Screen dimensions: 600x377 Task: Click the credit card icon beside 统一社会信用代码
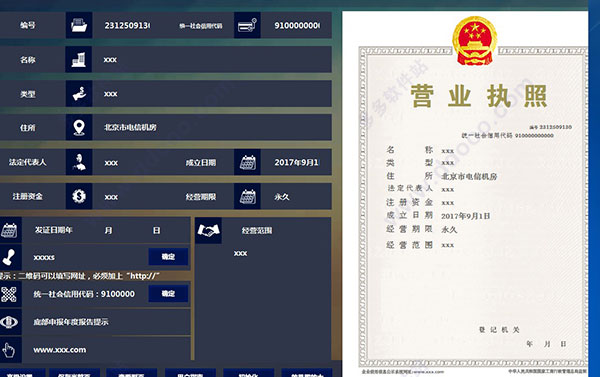[247, 25]
